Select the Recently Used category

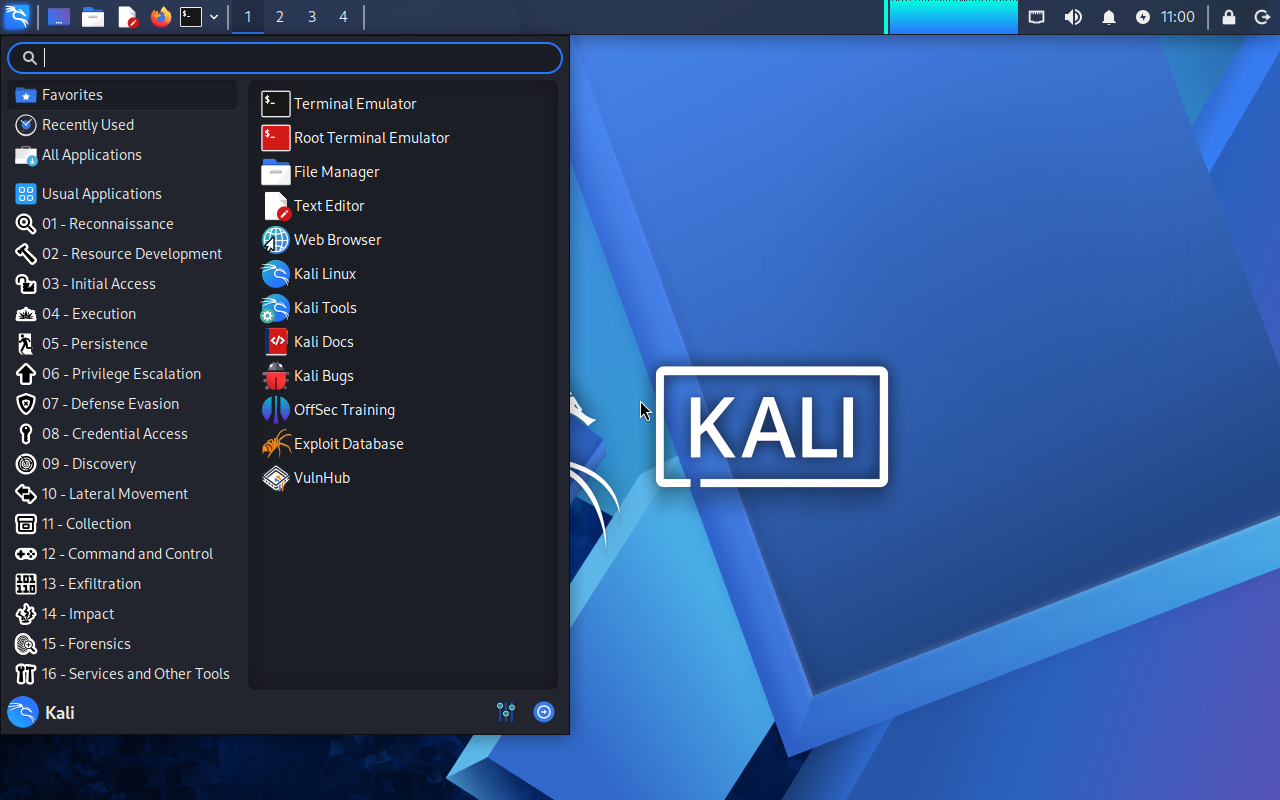point(87,125)
